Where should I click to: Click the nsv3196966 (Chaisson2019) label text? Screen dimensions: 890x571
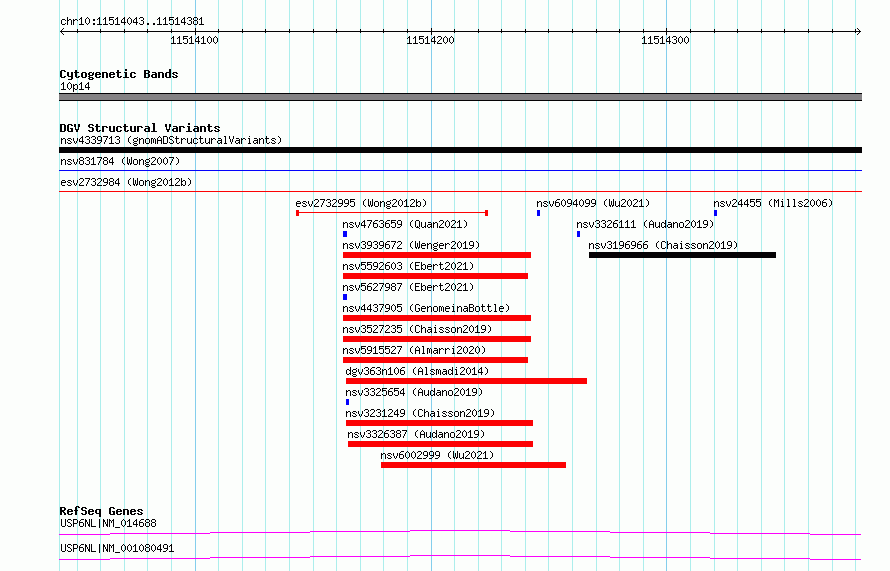(663, 245)
